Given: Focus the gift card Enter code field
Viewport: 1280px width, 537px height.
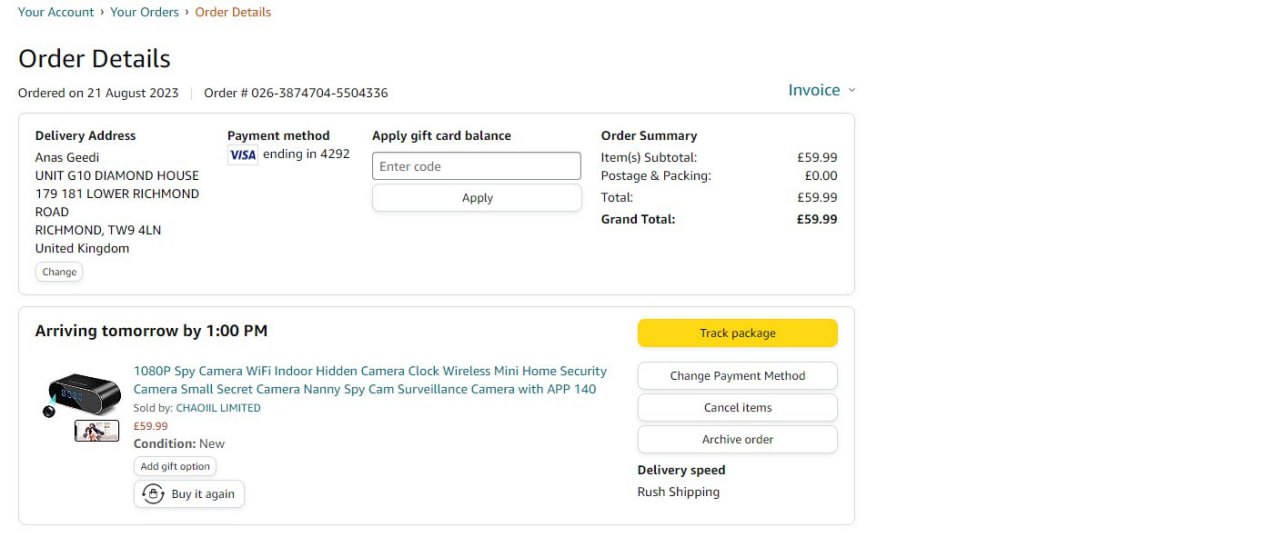Looking at the screenshot, I should [476, 166].
